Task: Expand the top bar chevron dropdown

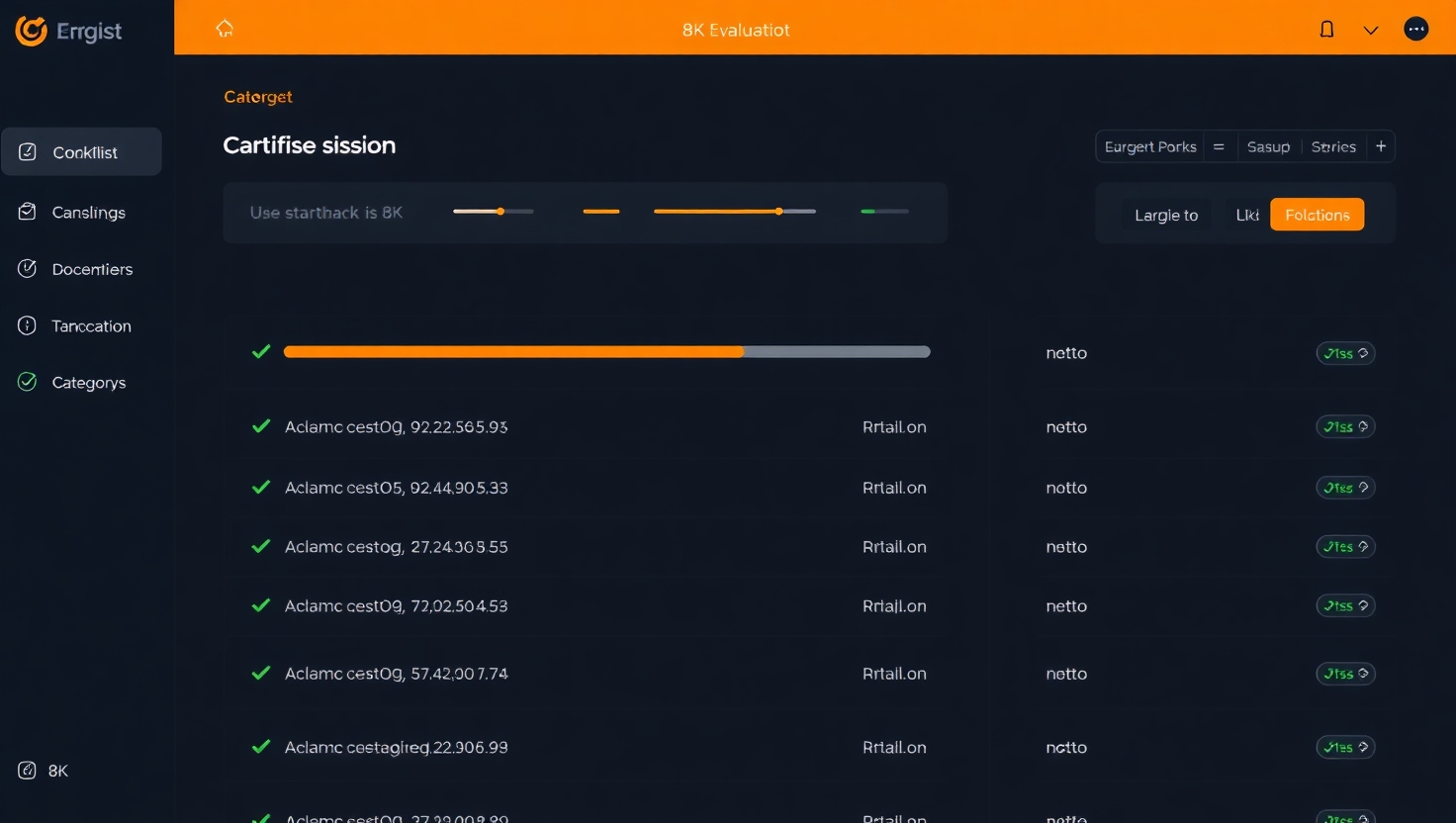Action: [1371, 30]
